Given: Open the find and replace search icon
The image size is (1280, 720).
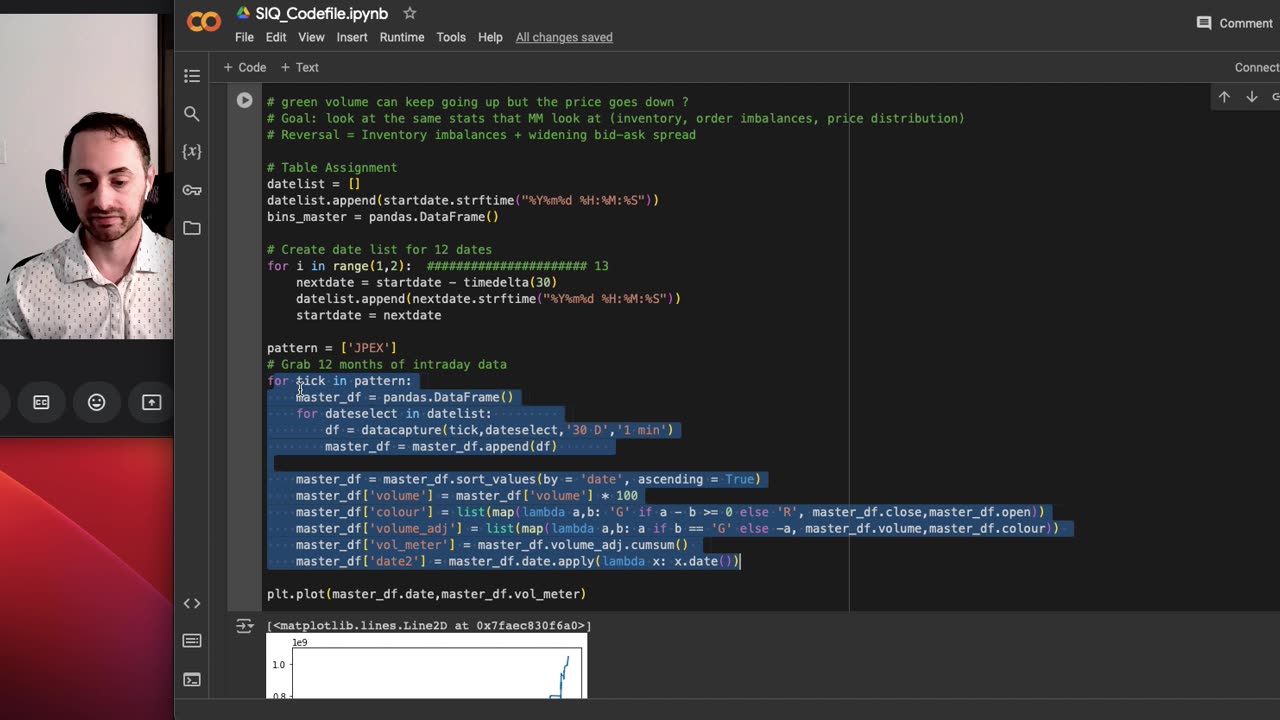Looking at the screenshot, I should point(192,114).
